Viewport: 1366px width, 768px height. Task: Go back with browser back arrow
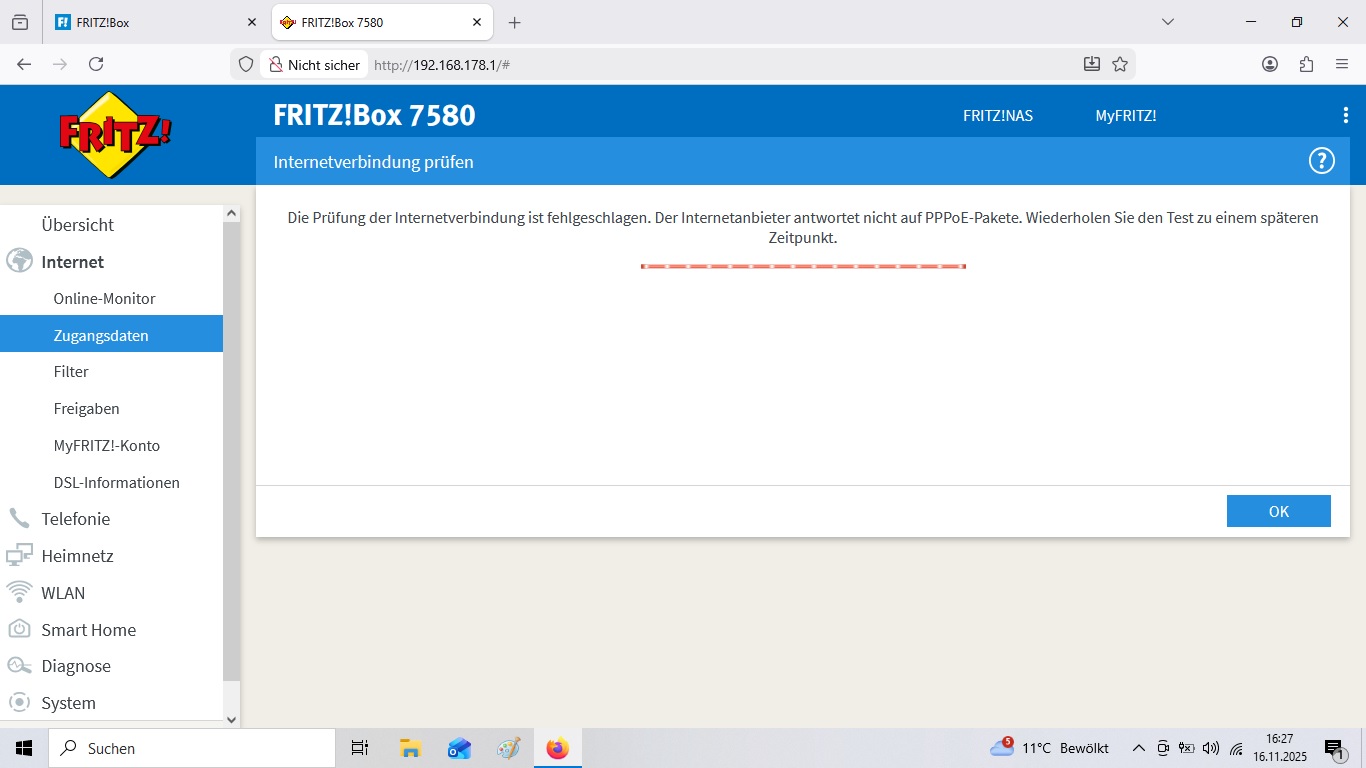[x=24, y=64]
